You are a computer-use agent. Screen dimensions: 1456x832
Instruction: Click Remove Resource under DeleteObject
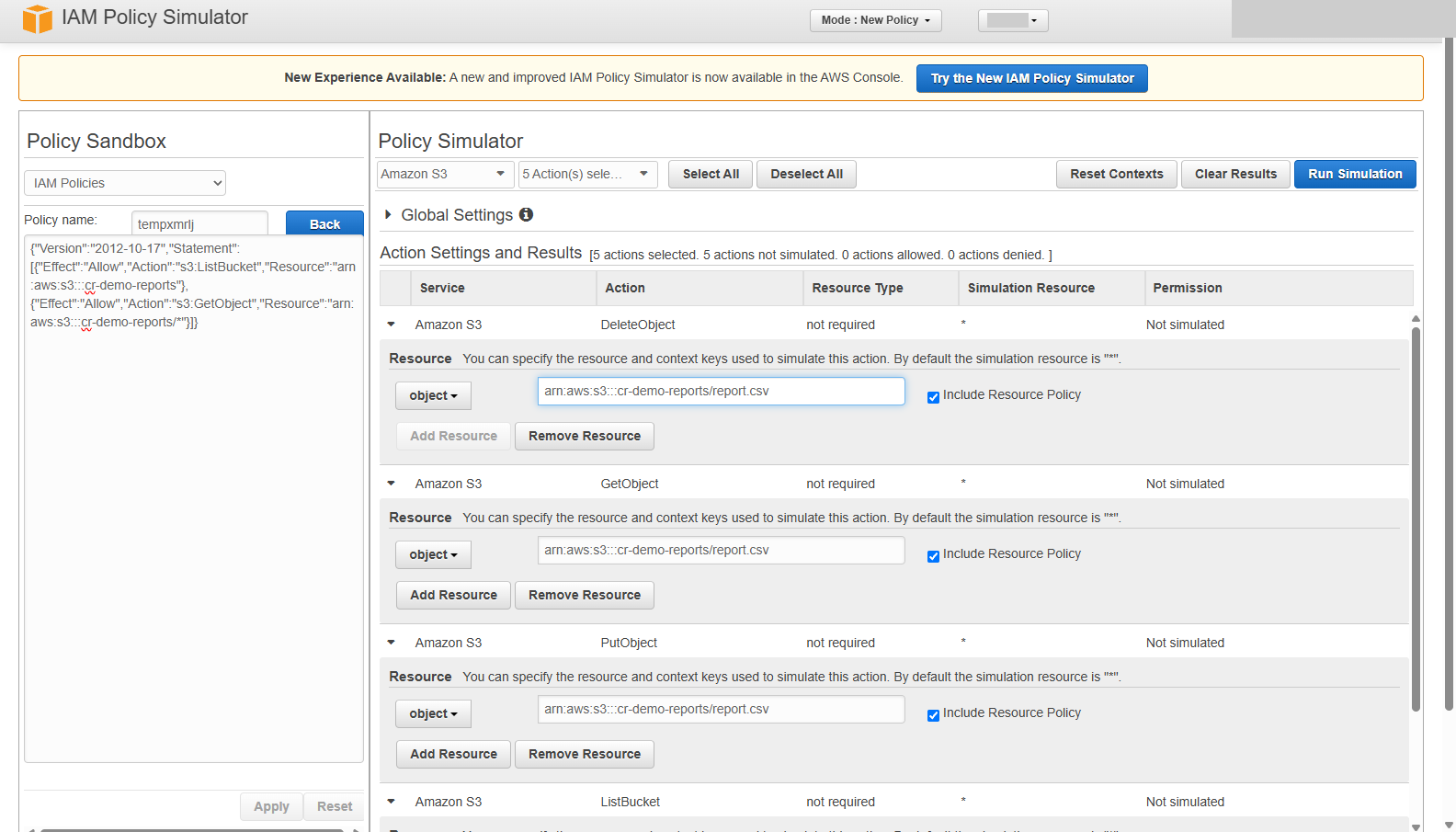coord(585,436)
